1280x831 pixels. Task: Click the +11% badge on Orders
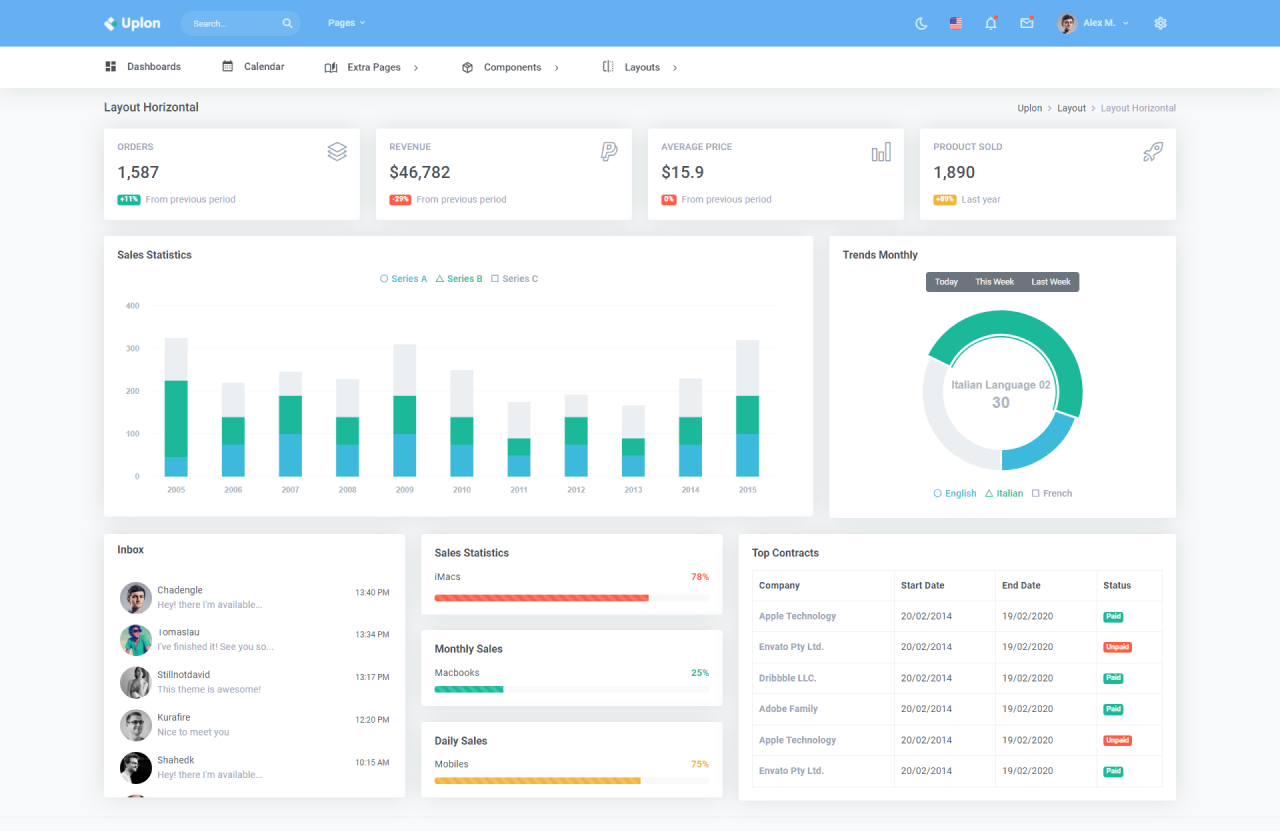point(129,200)
